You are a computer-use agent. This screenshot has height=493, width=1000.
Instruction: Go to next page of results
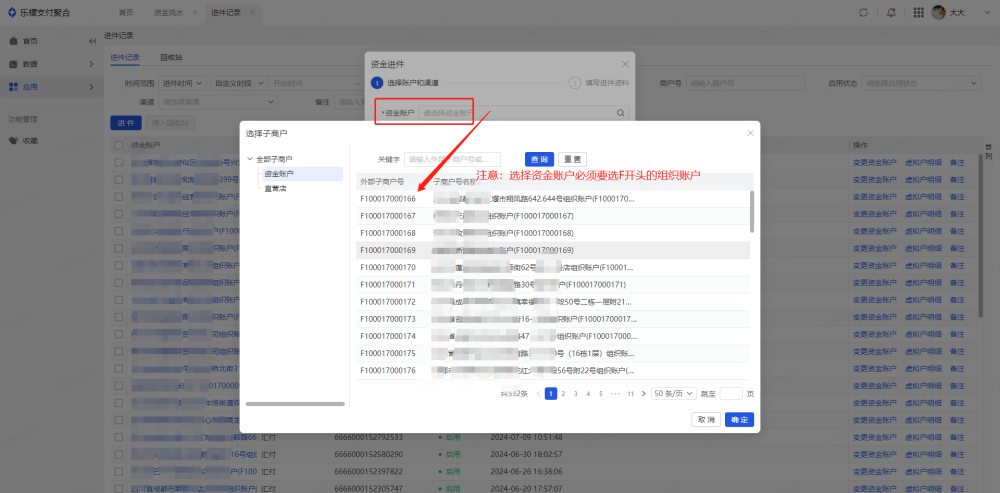tap(643, 394)
